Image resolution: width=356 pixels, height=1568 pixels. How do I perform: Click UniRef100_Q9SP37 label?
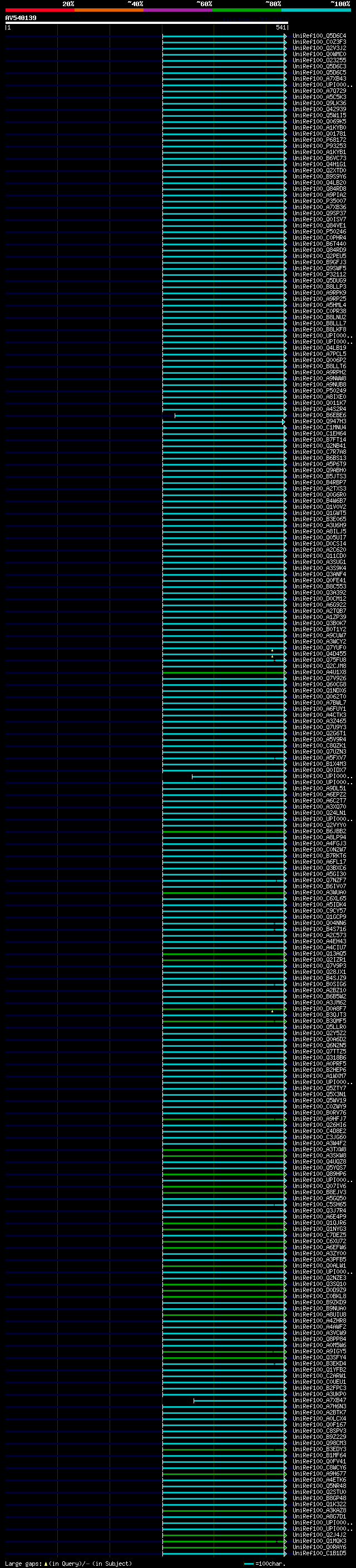[319, 214]
